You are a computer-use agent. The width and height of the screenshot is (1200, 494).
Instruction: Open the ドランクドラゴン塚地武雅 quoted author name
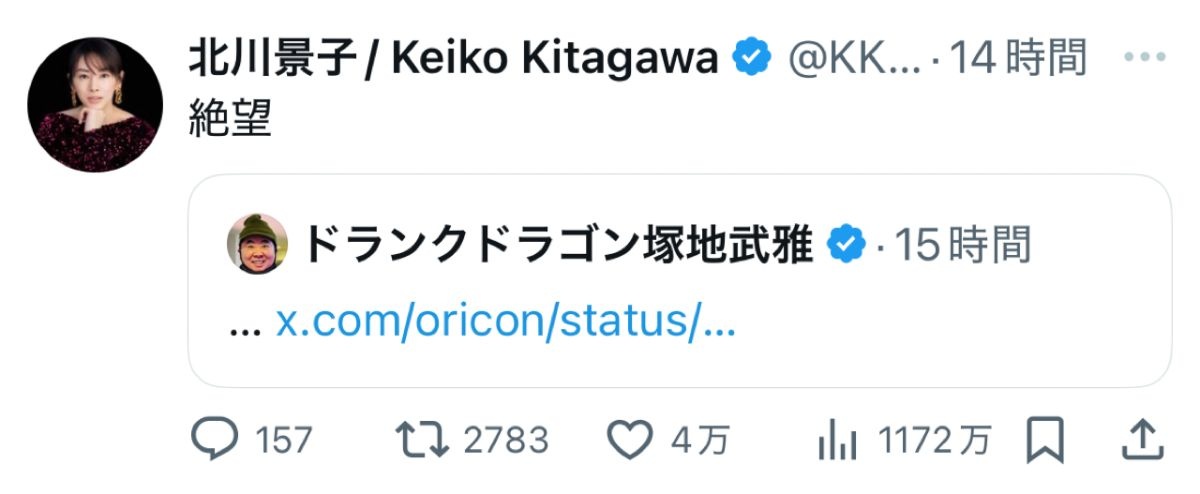coord(558,244)
